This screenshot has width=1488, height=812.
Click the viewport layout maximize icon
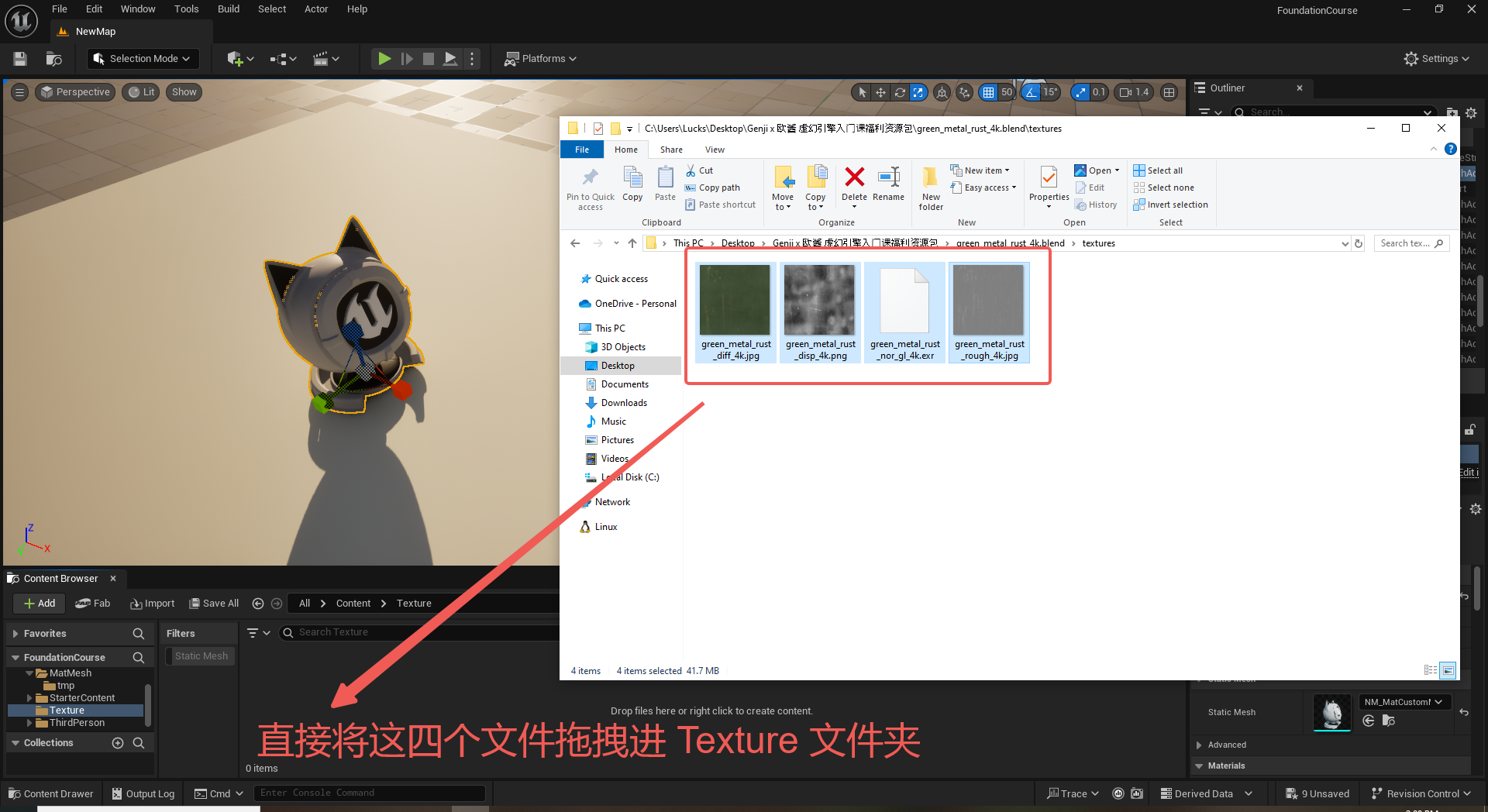[x=1169, y=92]
